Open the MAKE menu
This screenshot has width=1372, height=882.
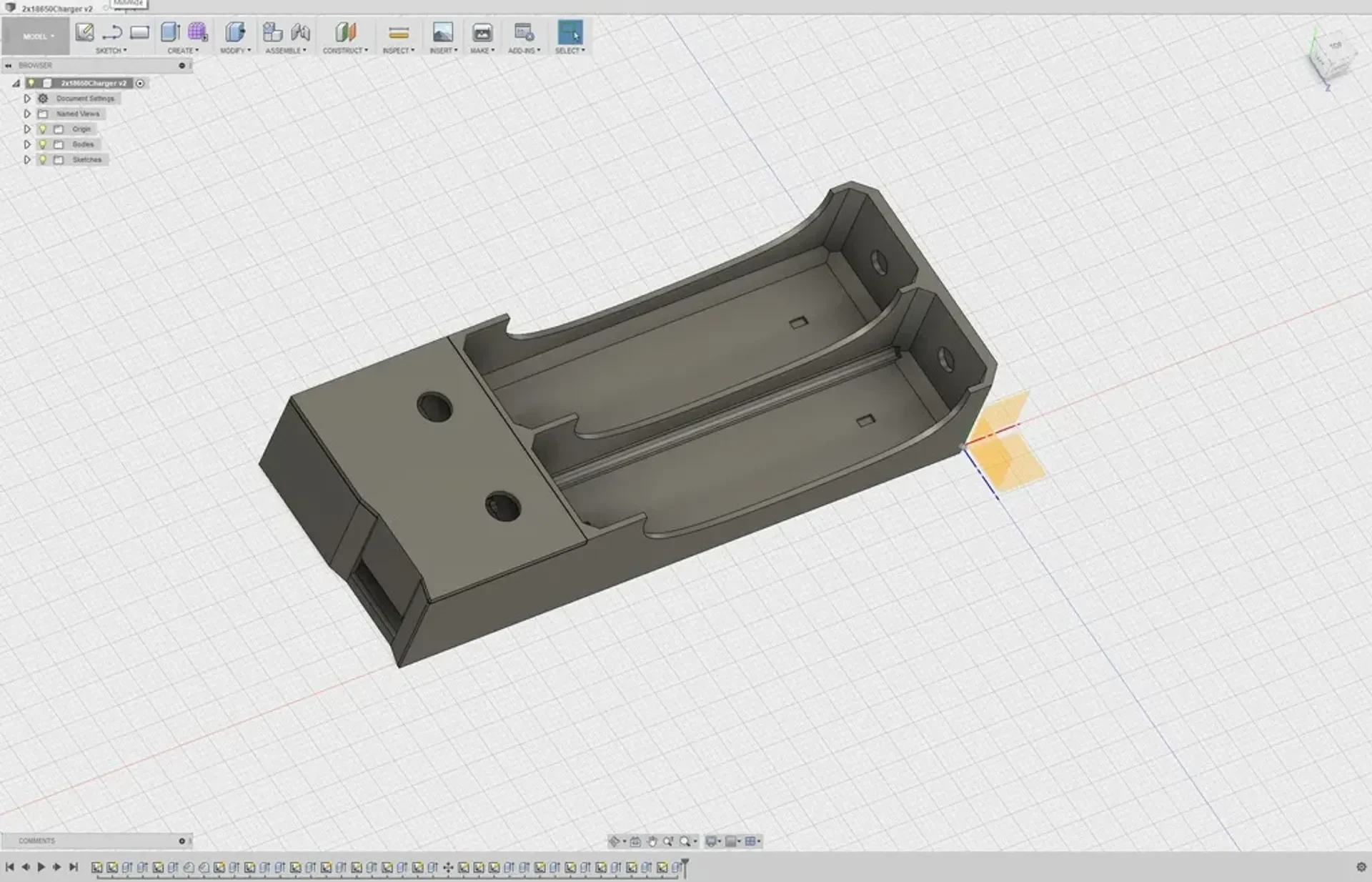point(482,51)
